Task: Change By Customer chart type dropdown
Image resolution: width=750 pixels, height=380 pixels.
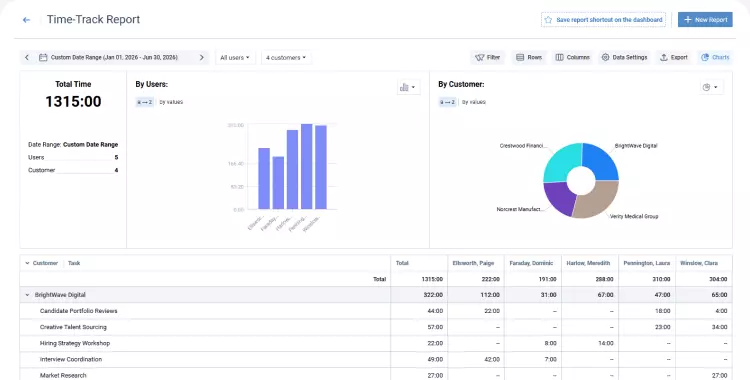Action: coord(711,87)
